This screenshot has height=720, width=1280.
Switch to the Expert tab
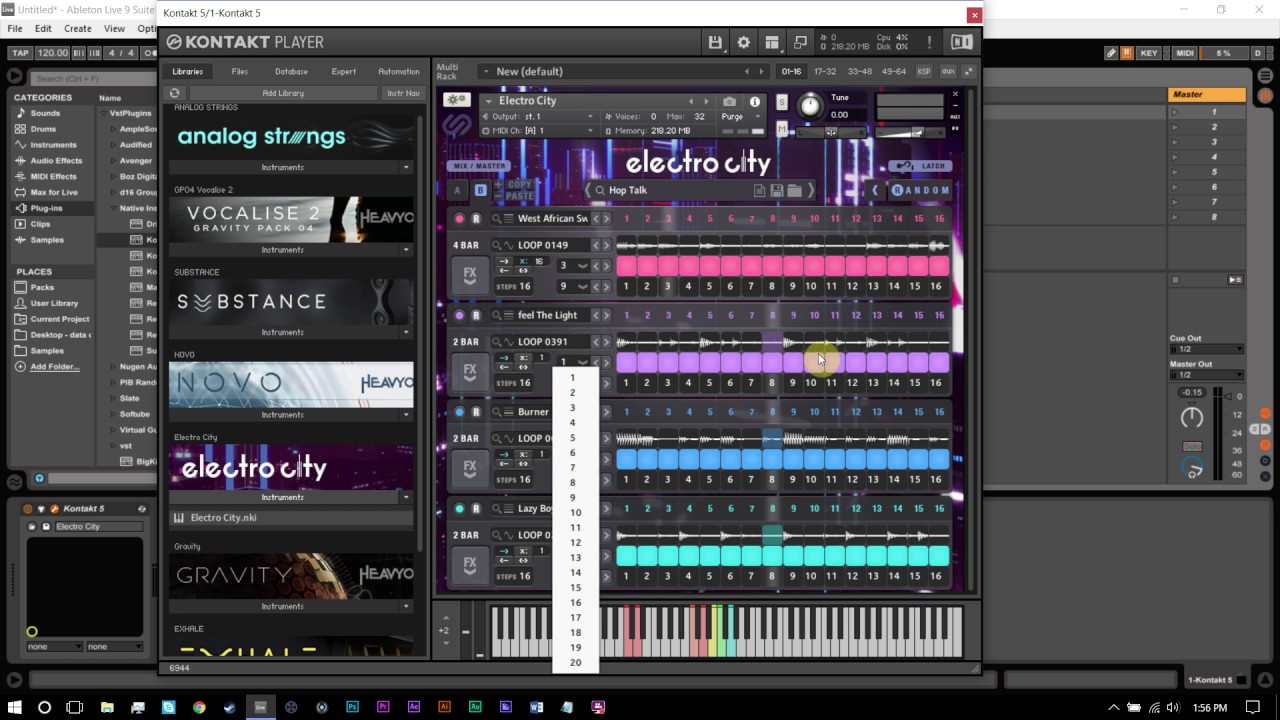click(x=344, y=71)
